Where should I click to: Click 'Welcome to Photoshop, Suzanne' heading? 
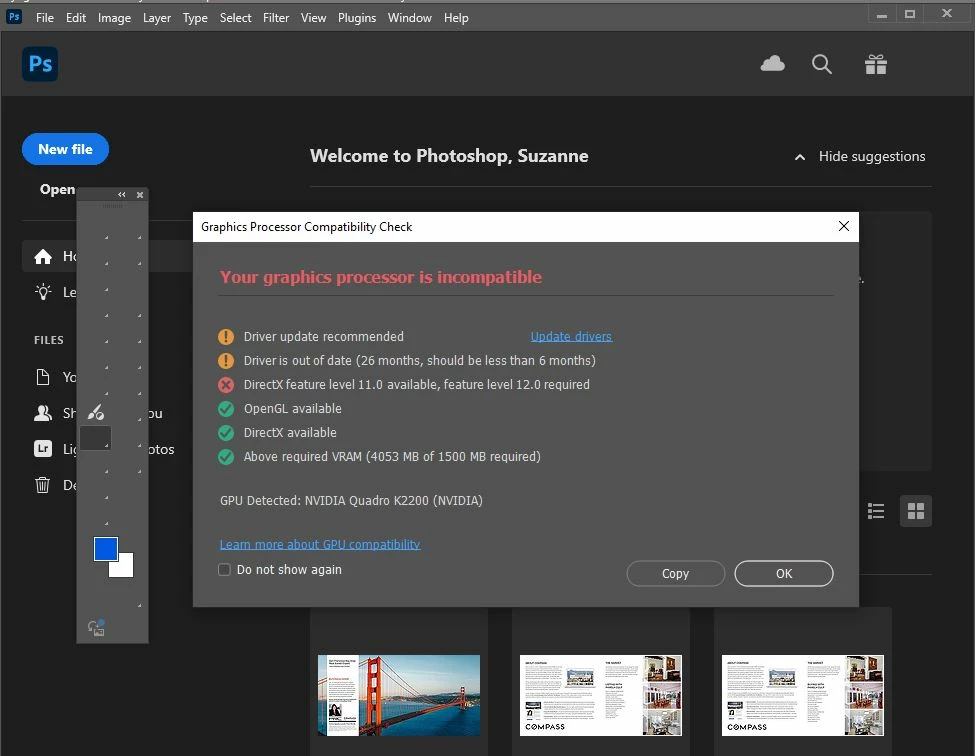[x=449, y=156]
